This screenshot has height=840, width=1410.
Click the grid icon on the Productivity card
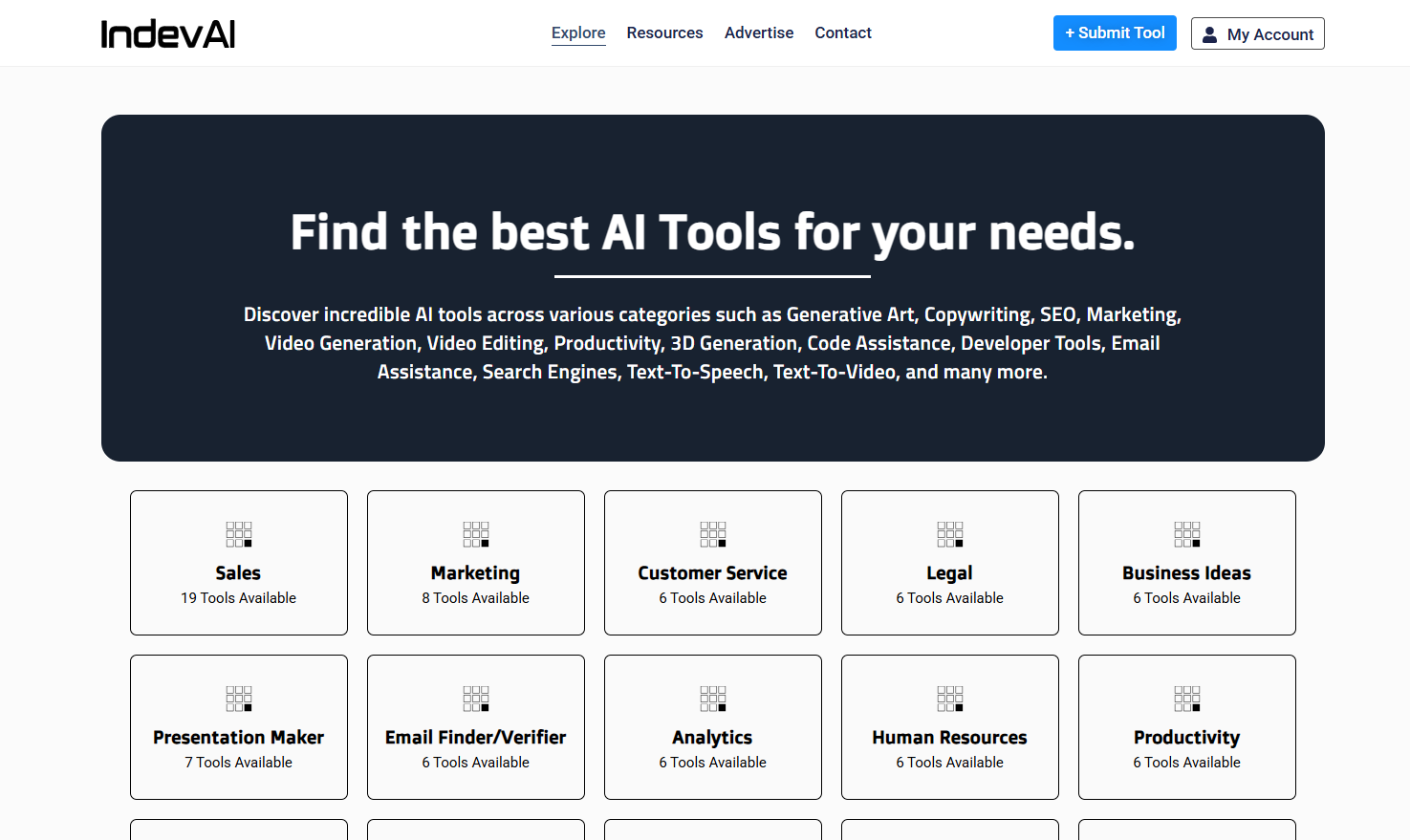click(1186, 699)
